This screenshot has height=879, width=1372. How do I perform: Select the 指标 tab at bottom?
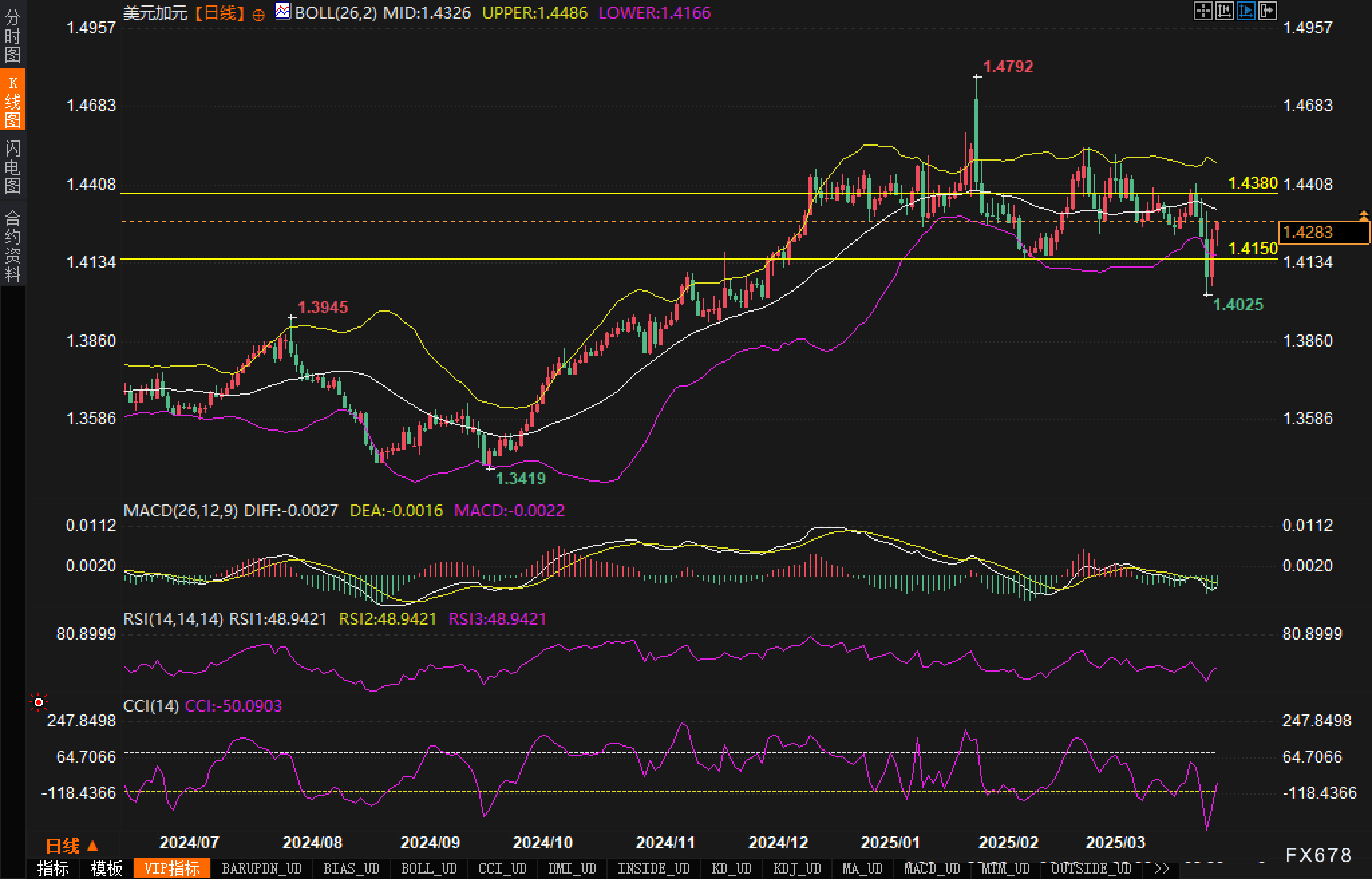point(53,868)
